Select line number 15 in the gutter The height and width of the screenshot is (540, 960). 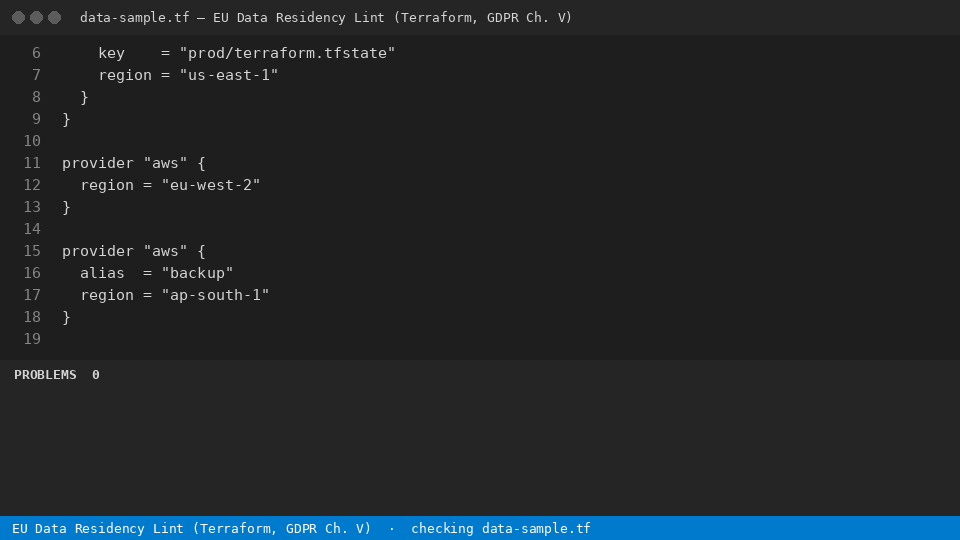32,251
